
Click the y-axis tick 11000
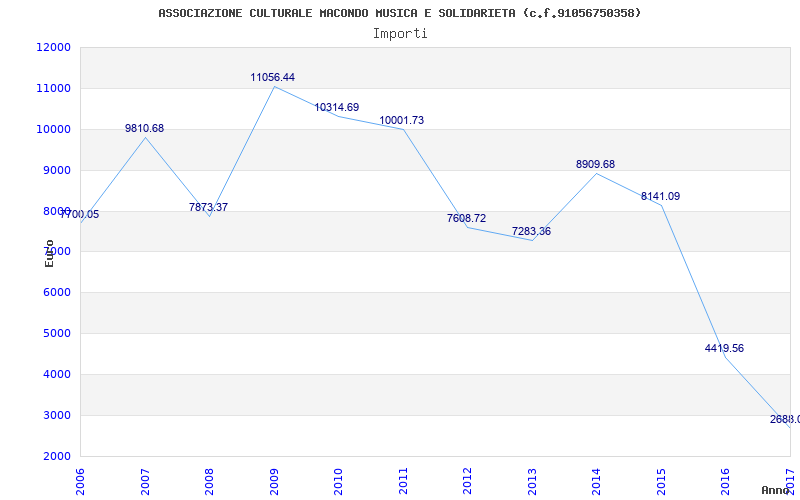coord(53,88)
